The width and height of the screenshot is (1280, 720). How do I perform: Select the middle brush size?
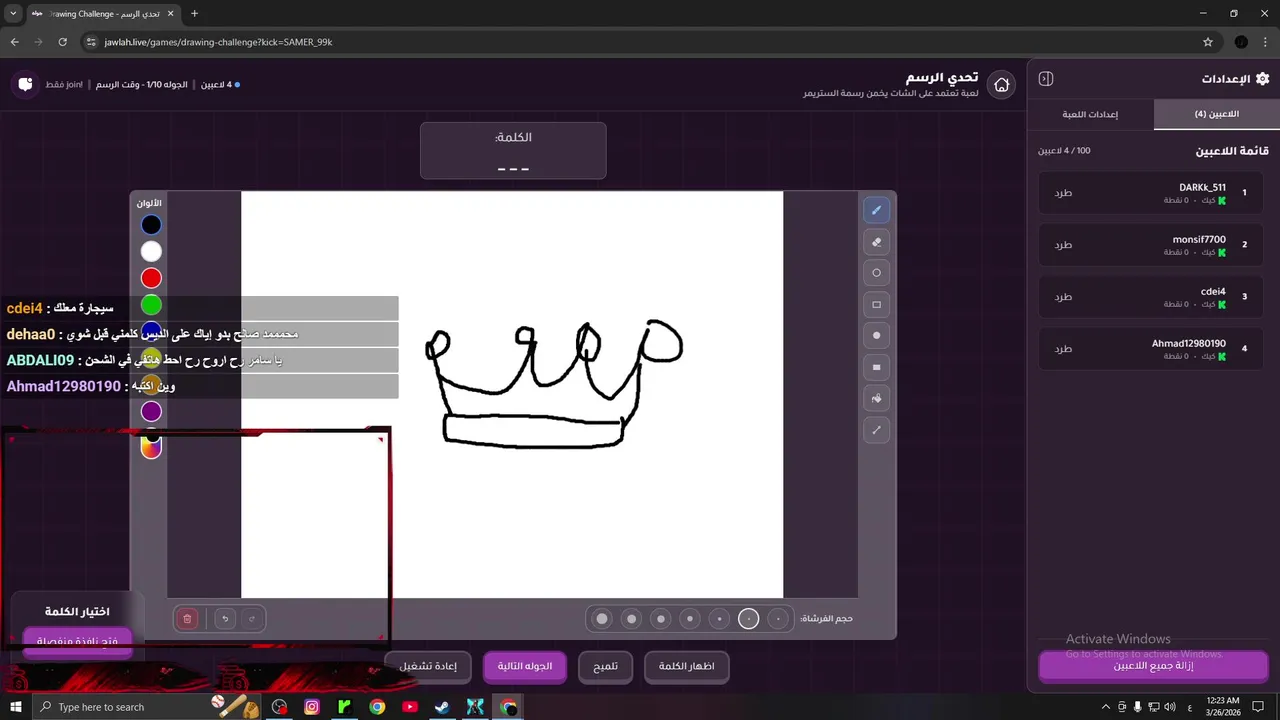tap(690, 619)
